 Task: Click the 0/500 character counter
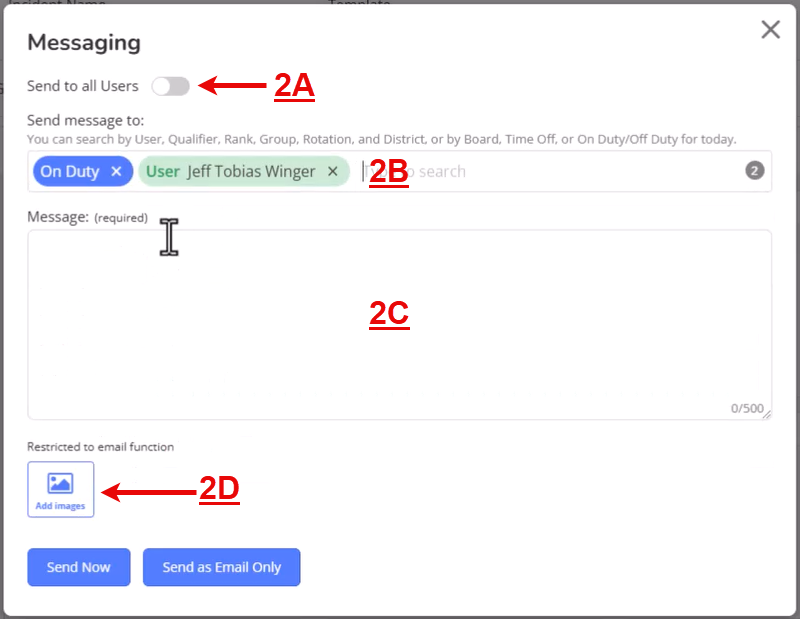[x=747, y=408]
